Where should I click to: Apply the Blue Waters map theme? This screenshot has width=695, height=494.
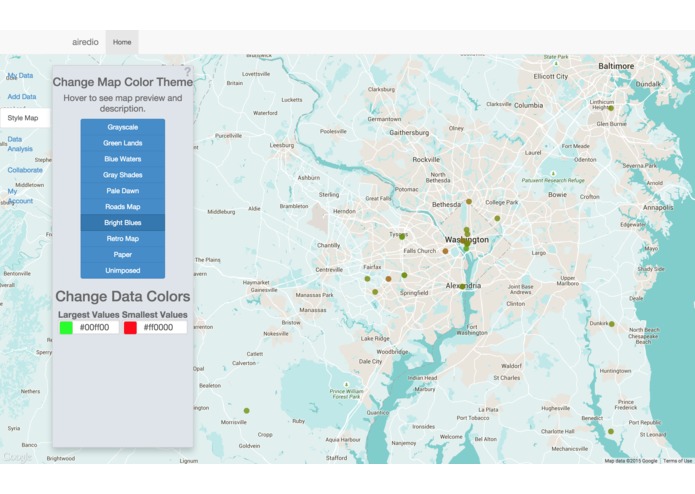tap(123, 159)
